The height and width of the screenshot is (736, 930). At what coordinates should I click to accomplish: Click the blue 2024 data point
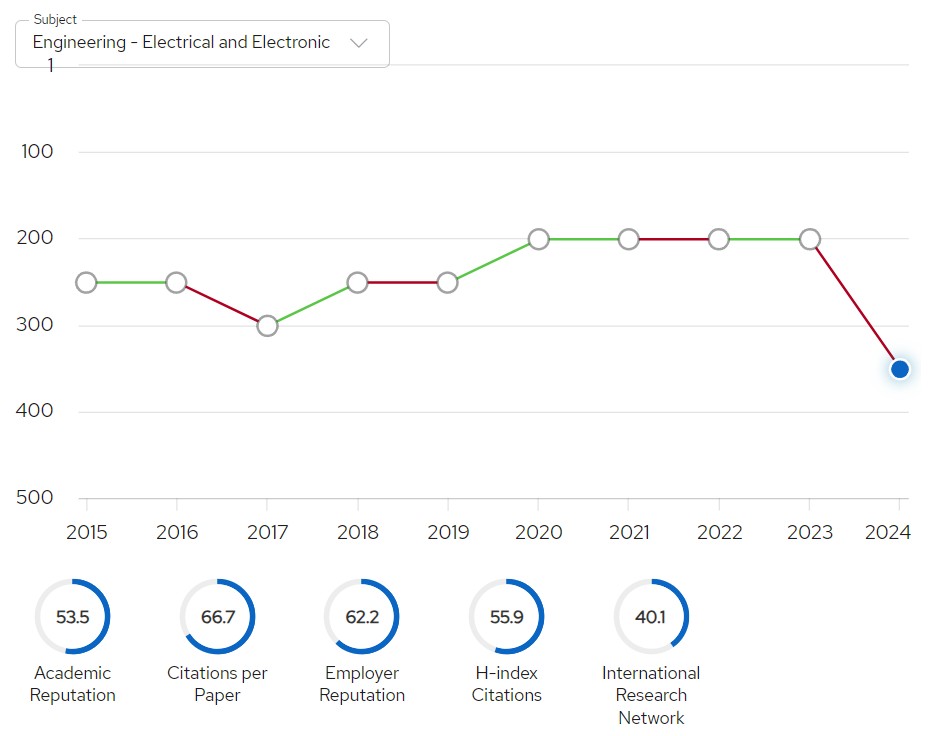click(x=900, y=369)
